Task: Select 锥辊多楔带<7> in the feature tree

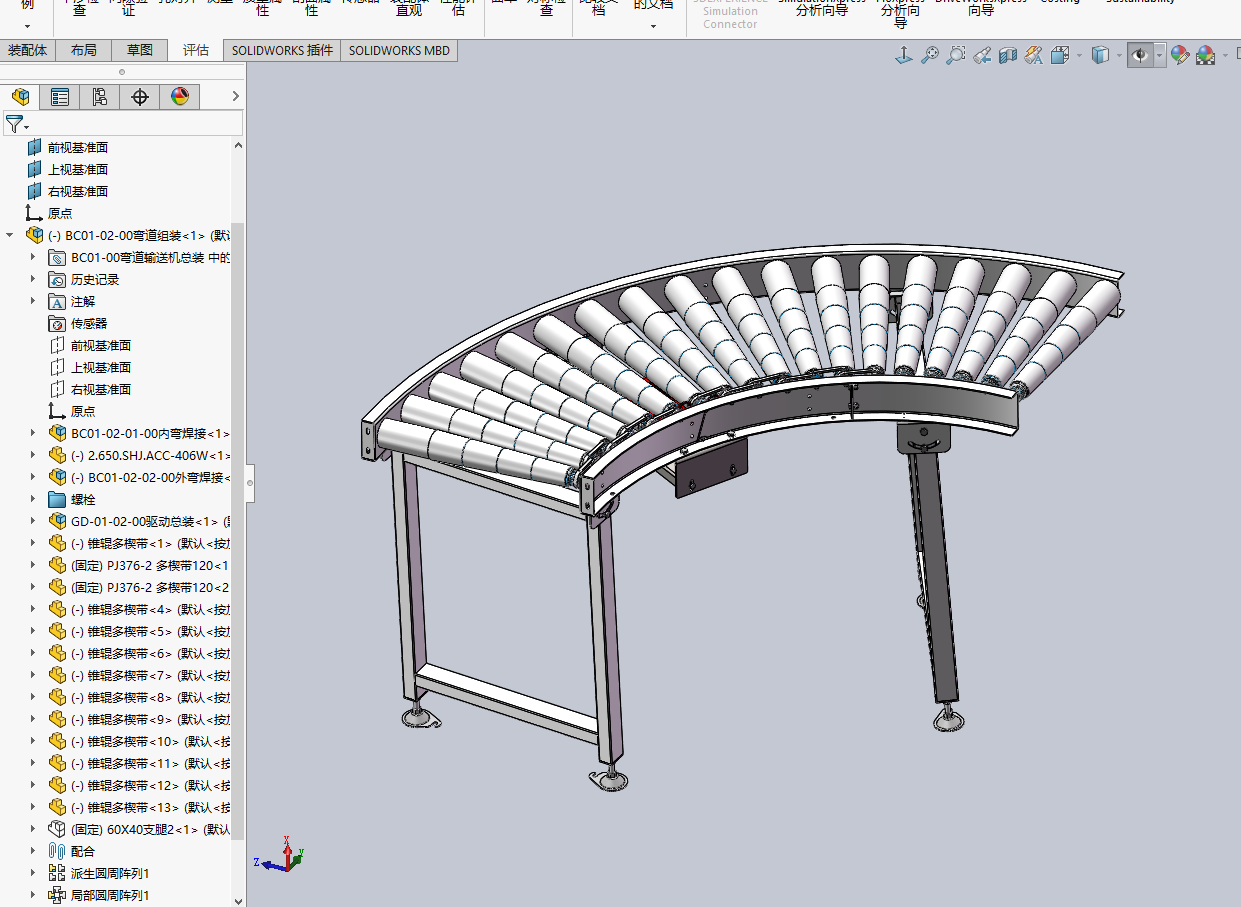Action: click(140, 675)
